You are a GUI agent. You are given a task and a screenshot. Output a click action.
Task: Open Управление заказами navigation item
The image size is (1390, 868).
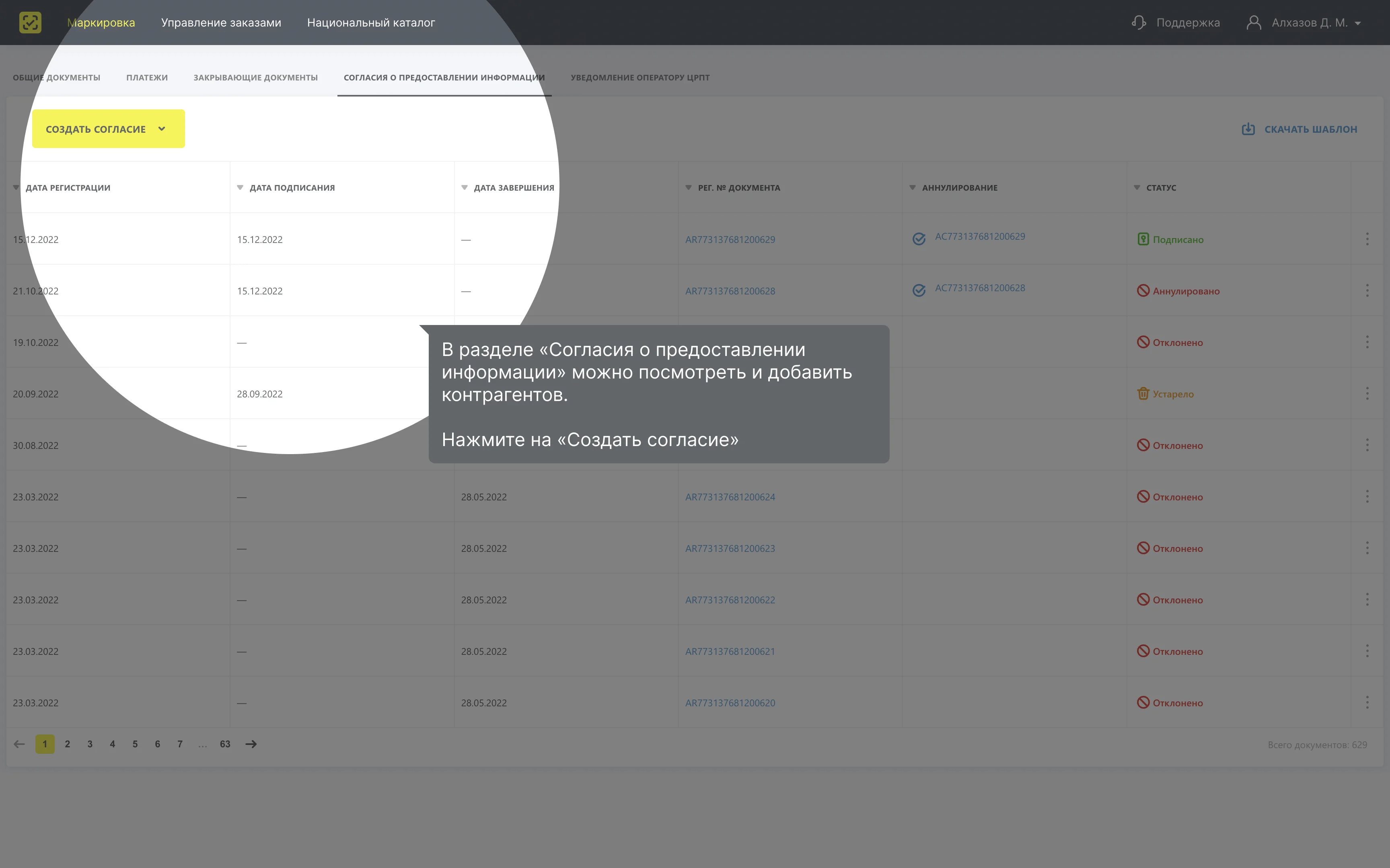coord(221,23)
